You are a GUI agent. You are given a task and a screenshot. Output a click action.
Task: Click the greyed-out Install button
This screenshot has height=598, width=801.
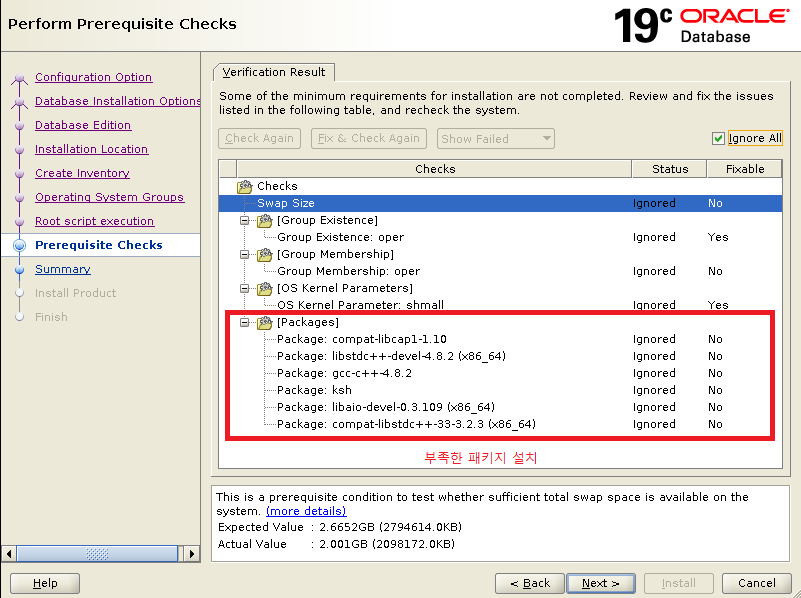(678, 583)
